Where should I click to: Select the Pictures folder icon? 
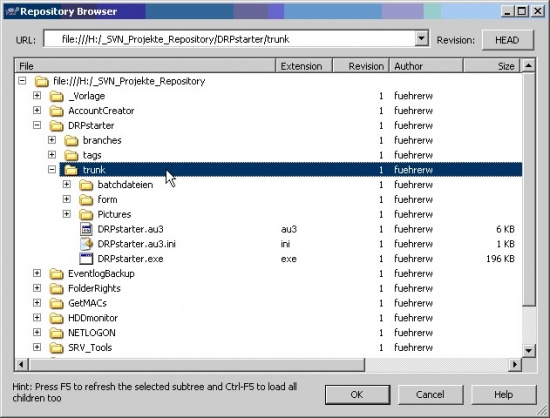(x=86, y=214)
